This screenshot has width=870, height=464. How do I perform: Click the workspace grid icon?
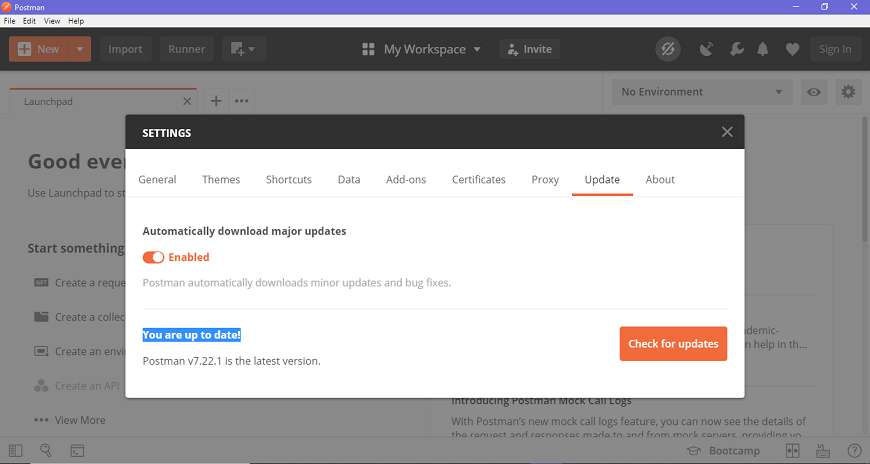click(368, 49)
